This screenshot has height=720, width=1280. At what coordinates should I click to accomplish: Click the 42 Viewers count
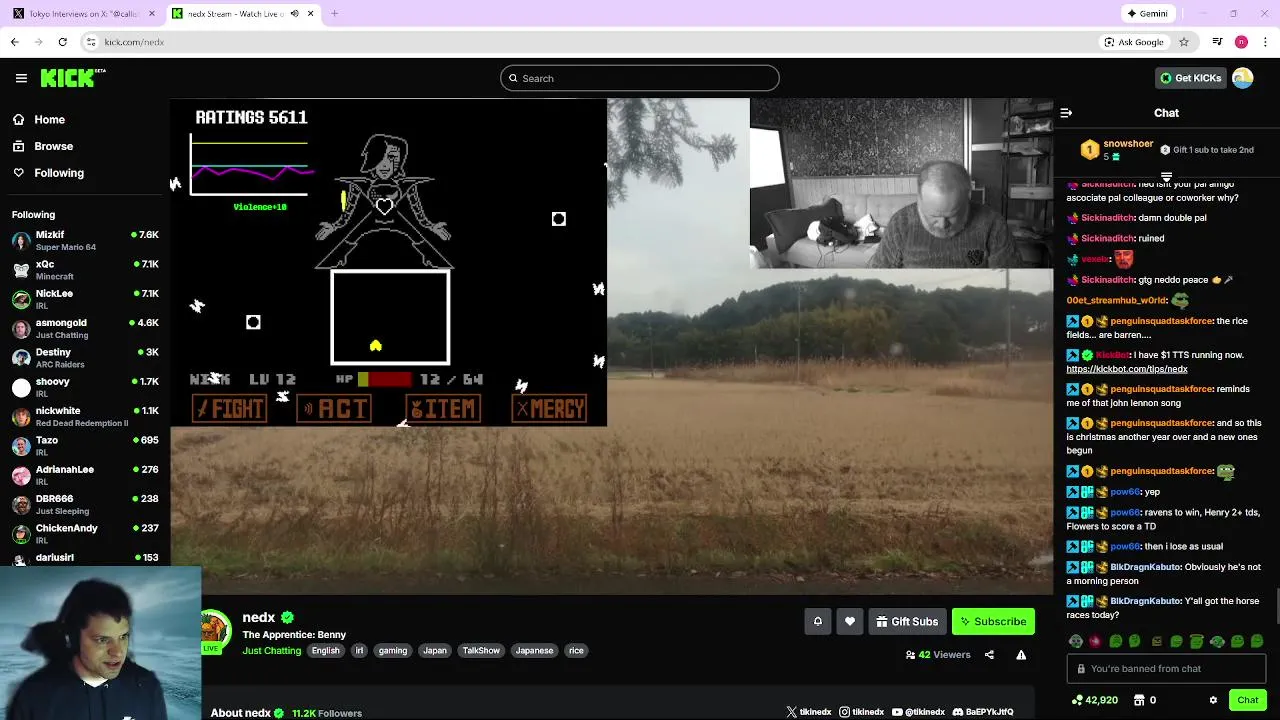point(938,655)
